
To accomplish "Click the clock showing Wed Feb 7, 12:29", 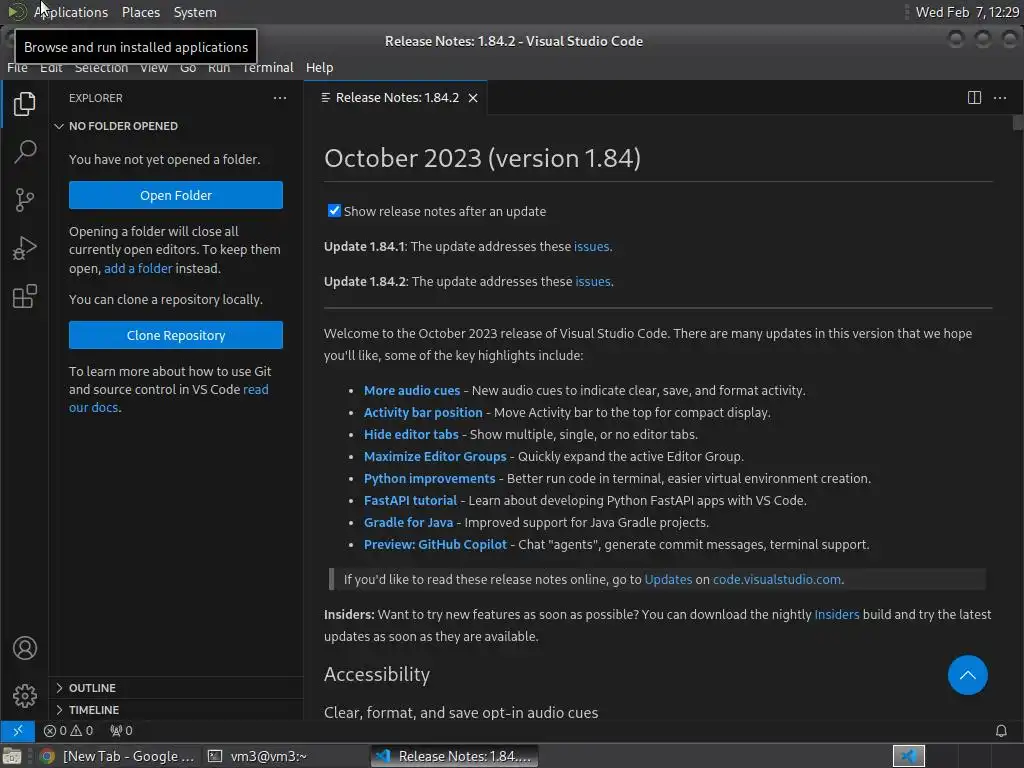I will (x=966, y=12).
